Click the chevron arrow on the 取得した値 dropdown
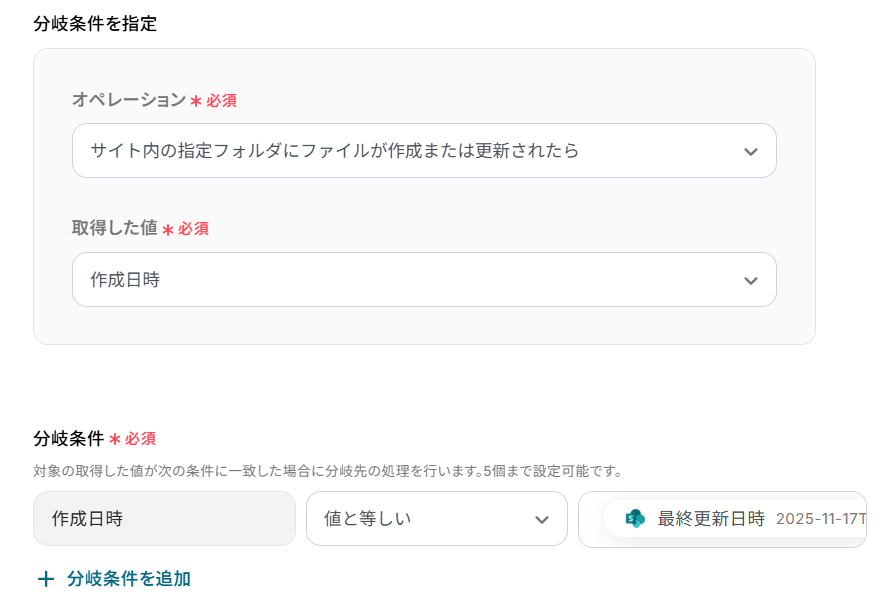The image size is (888, 601). (751, 281)
